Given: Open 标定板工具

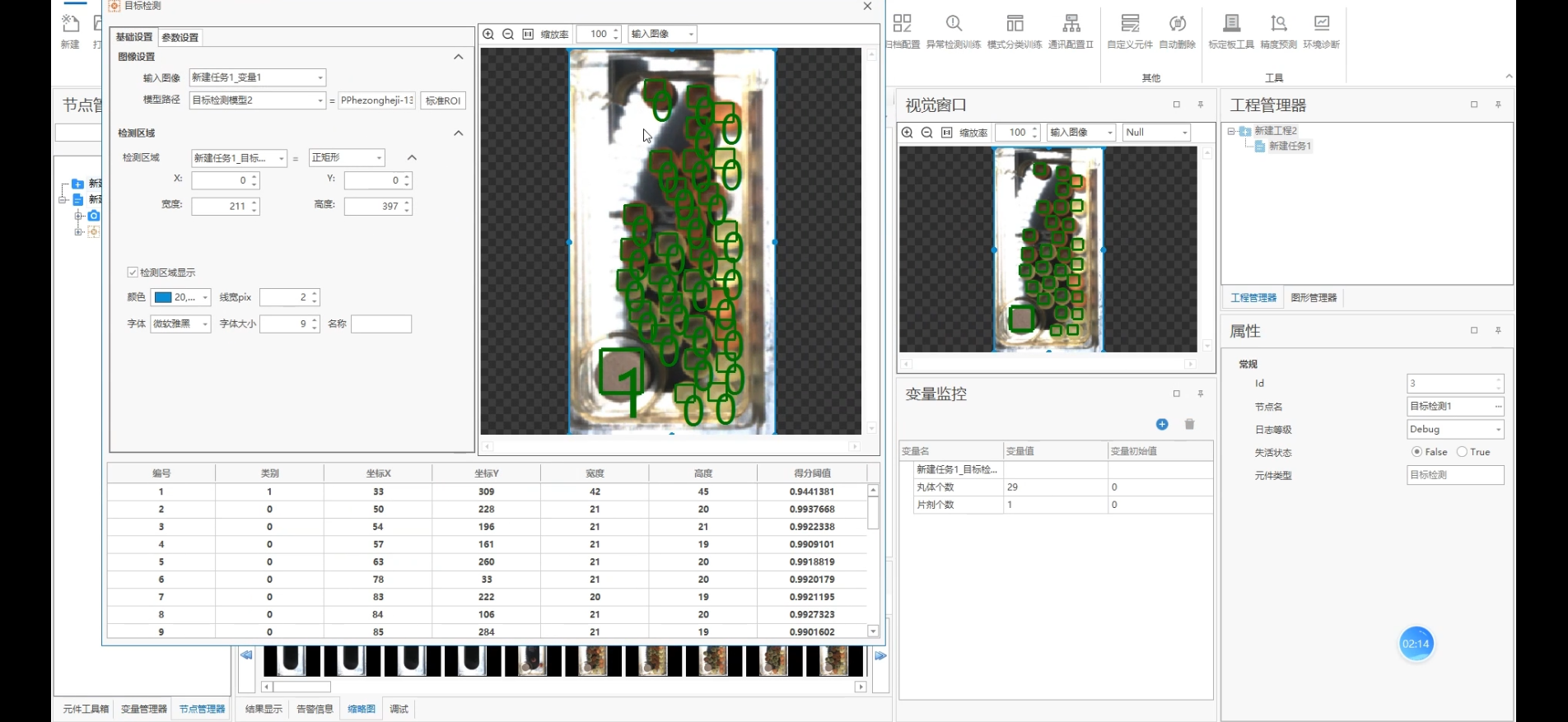Looking at the screenshot, I should pos(1231,31).
